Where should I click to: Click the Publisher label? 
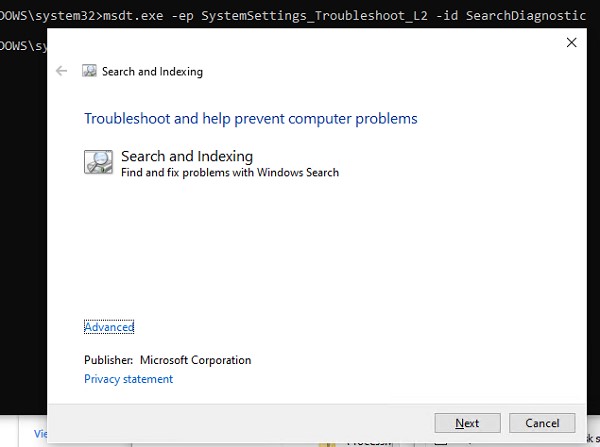[108, 360]
